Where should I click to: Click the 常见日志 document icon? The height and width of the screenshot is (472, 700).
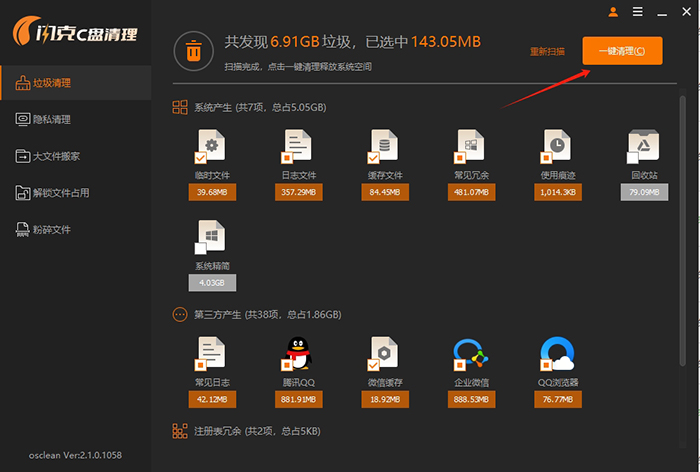tap(212, 352)
